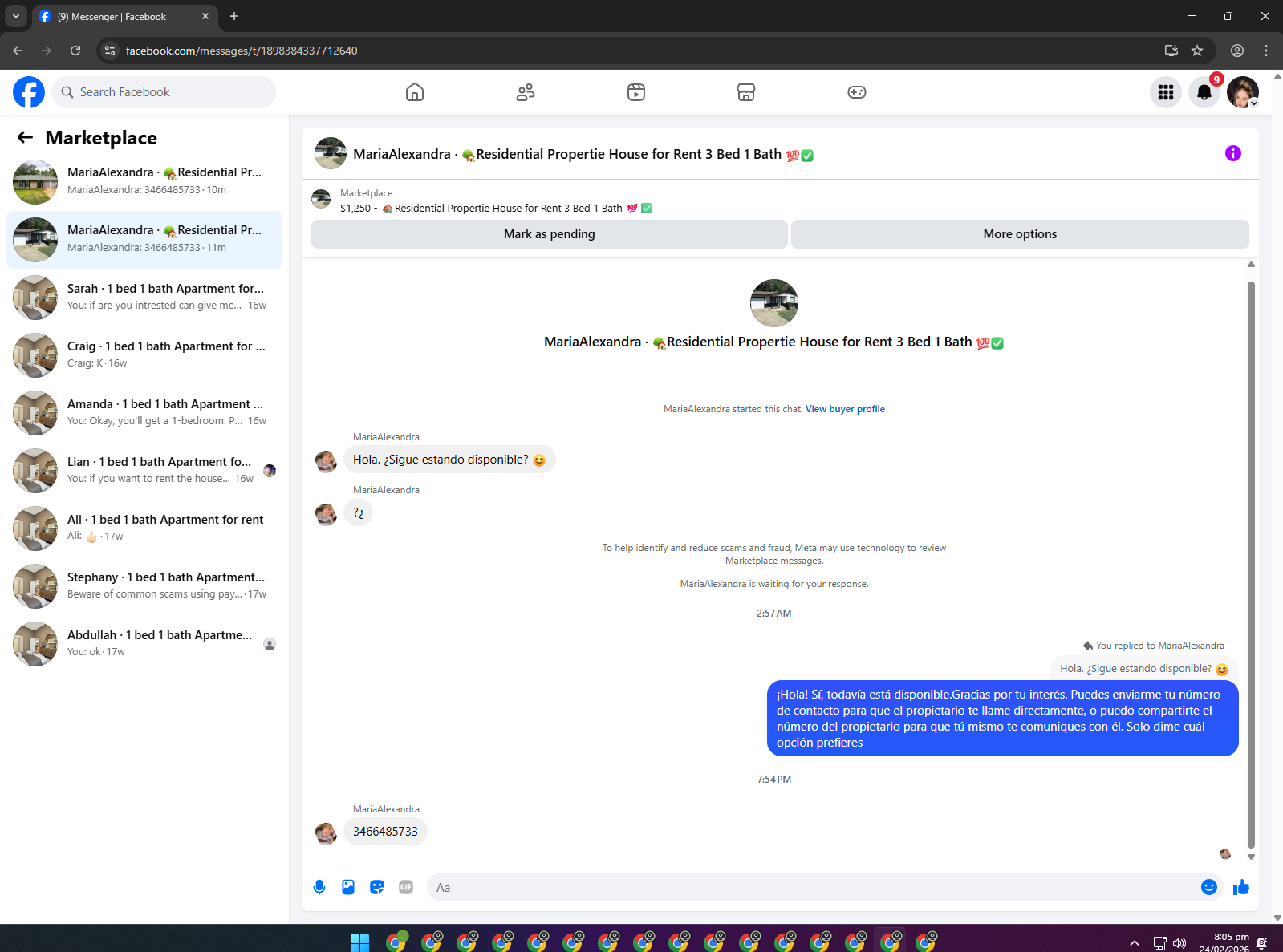The width and height of the screenshot is (1283, 952).
Task: Open More options for the listing
Action: (1020, 234)
